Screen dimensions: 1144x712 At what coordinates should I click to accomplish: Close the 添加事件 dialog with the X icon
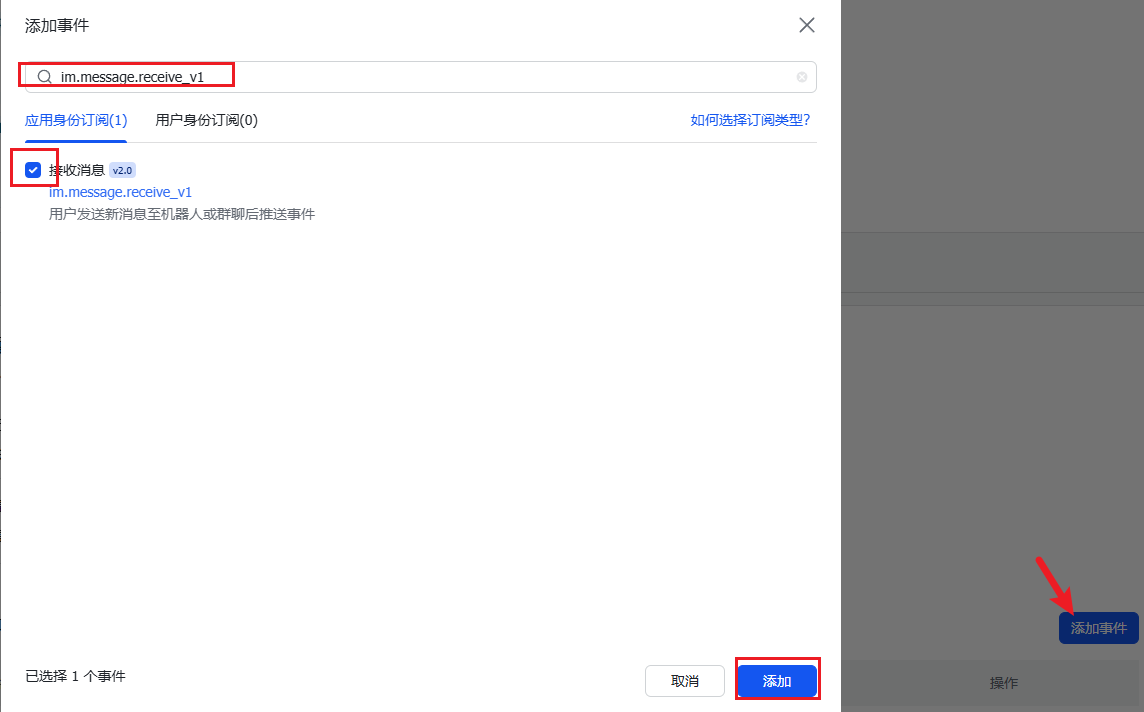(x=807, y=25)
